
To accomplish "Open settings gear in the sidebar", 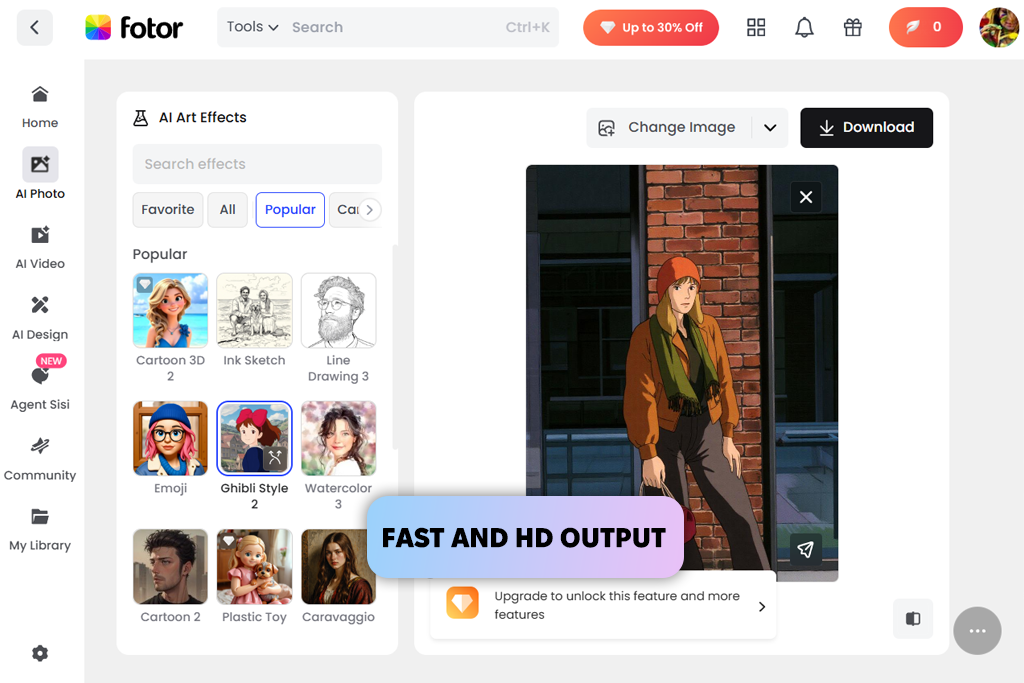I will click(x=40, y=653).
